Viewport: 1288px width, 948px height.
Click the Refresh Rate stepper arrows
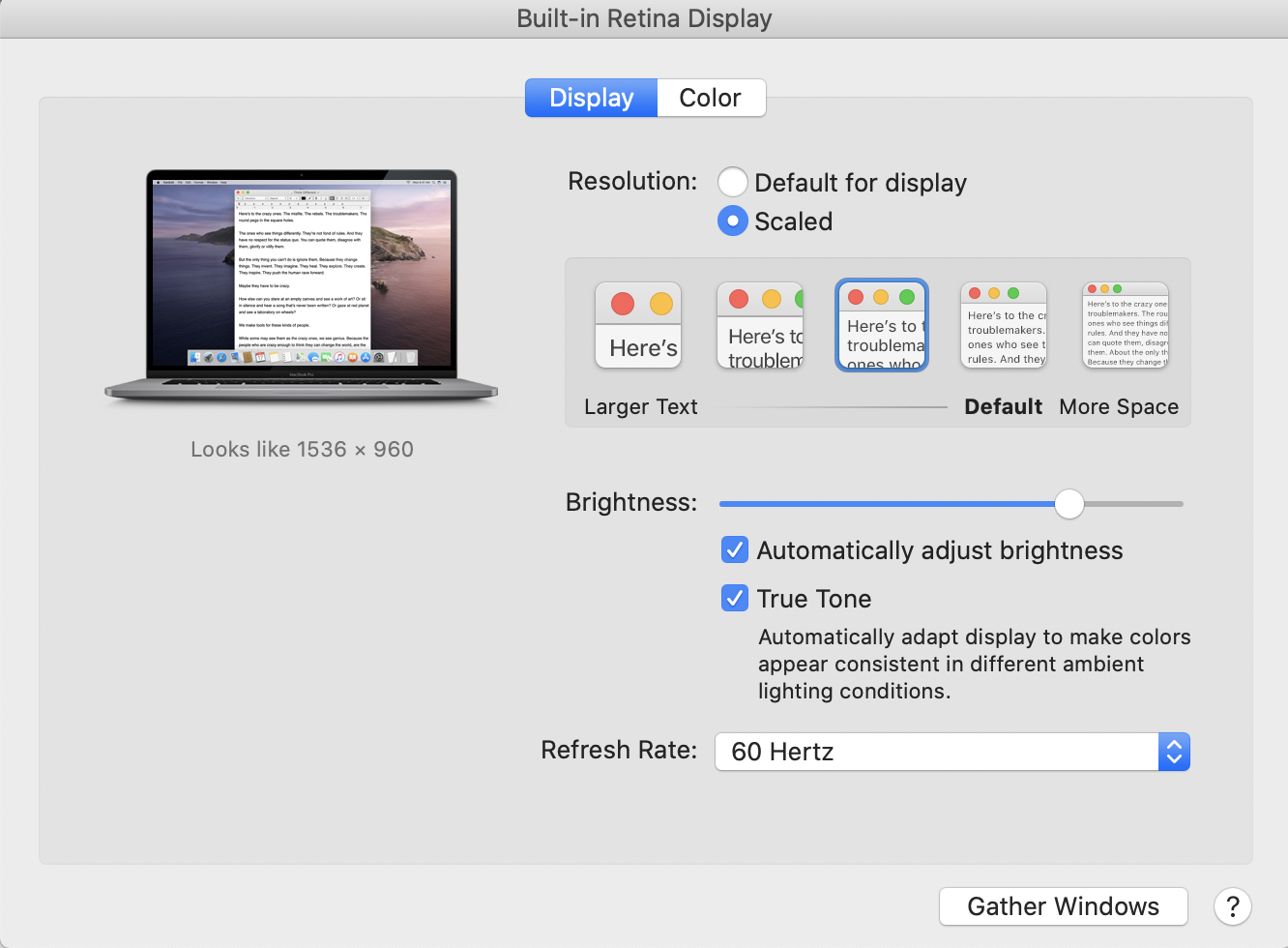pyautogui.click(x=1174, y=752)
